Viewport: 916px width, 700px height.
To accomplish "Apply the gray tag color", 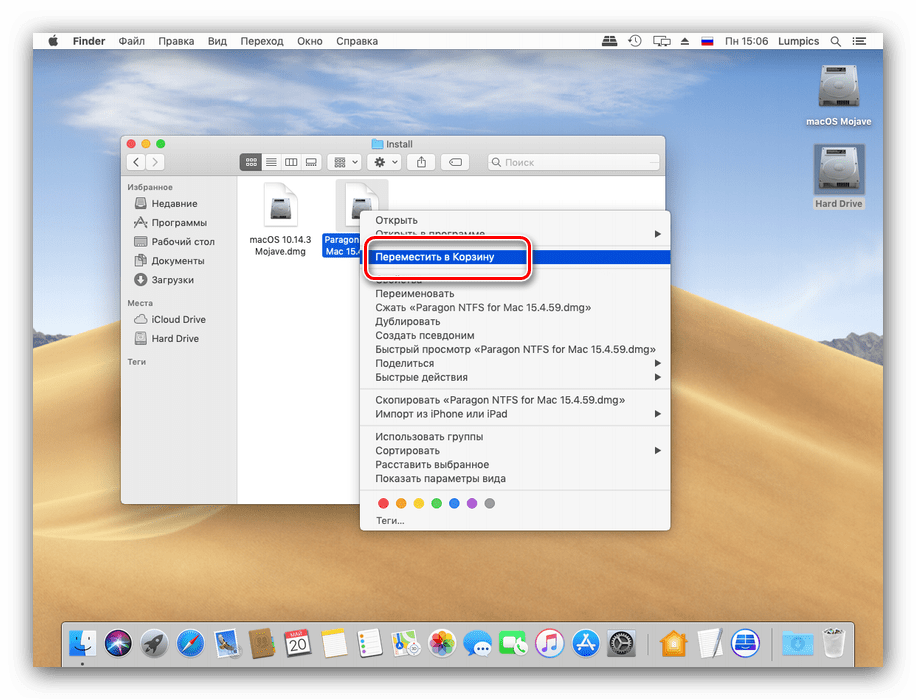I will 490,504.
